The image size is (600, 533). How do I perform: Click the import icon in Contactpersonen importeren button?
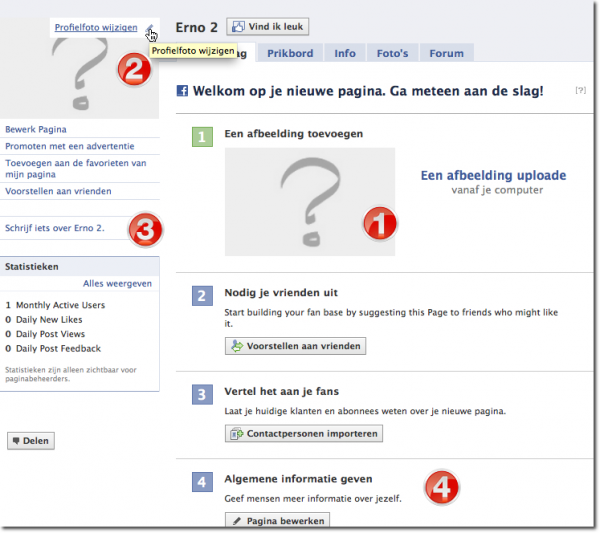236,434
